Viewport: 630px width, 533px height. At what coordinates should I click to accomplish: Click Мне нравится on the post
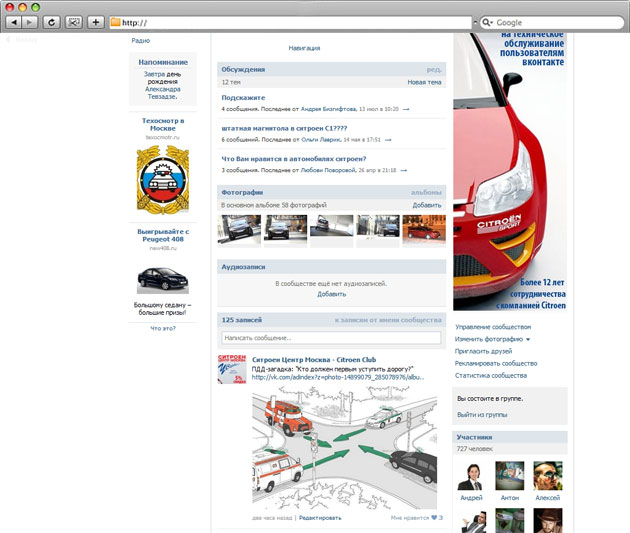pyautogui.click(x=410, y=518)
